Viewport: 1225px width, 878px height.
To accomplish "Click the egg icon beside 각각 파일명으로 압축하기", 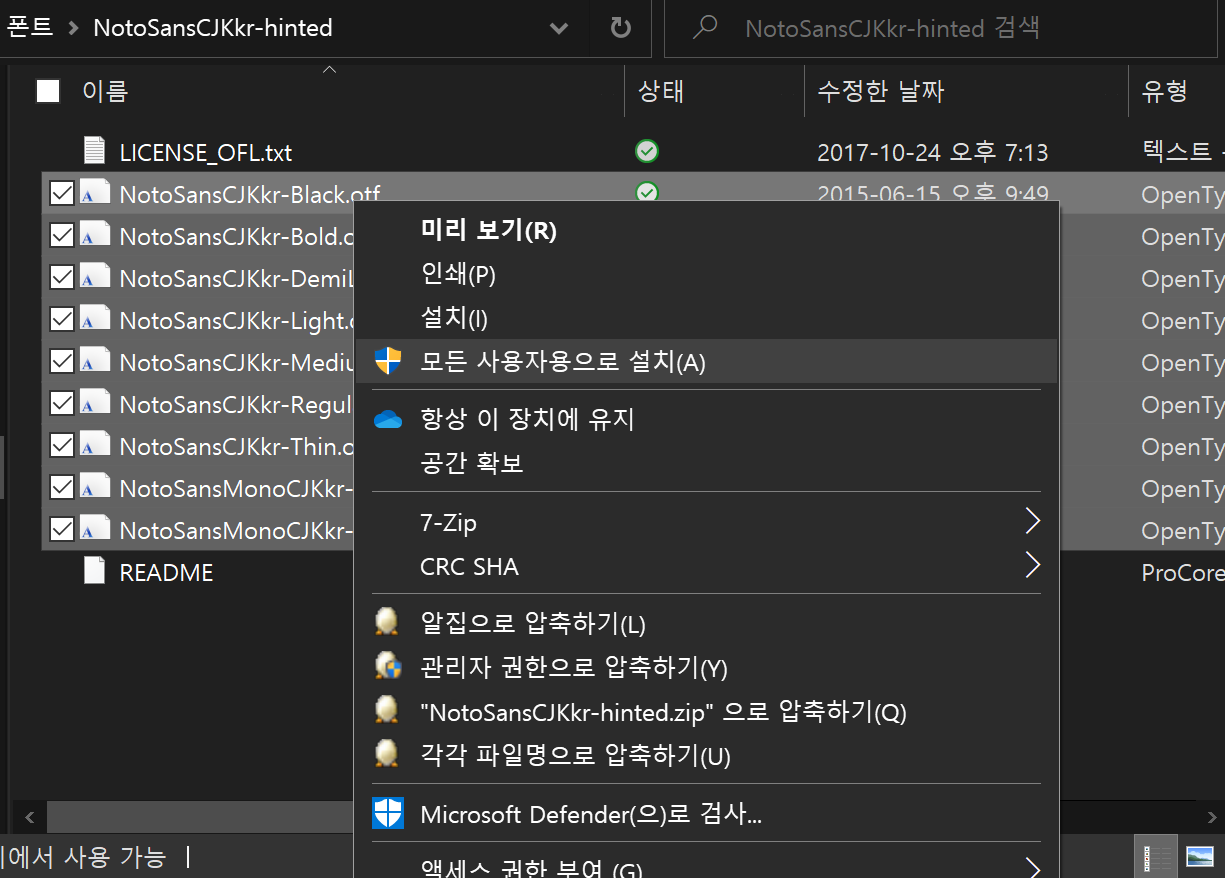I will point(386,753).
